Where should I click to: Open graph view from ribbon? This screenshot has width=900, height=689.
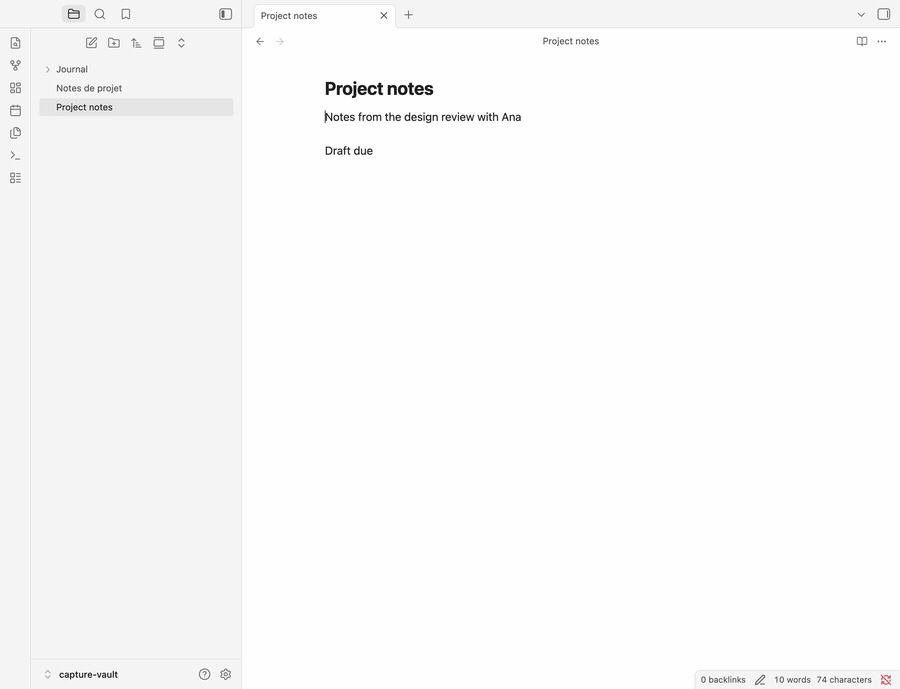[15, 65]
